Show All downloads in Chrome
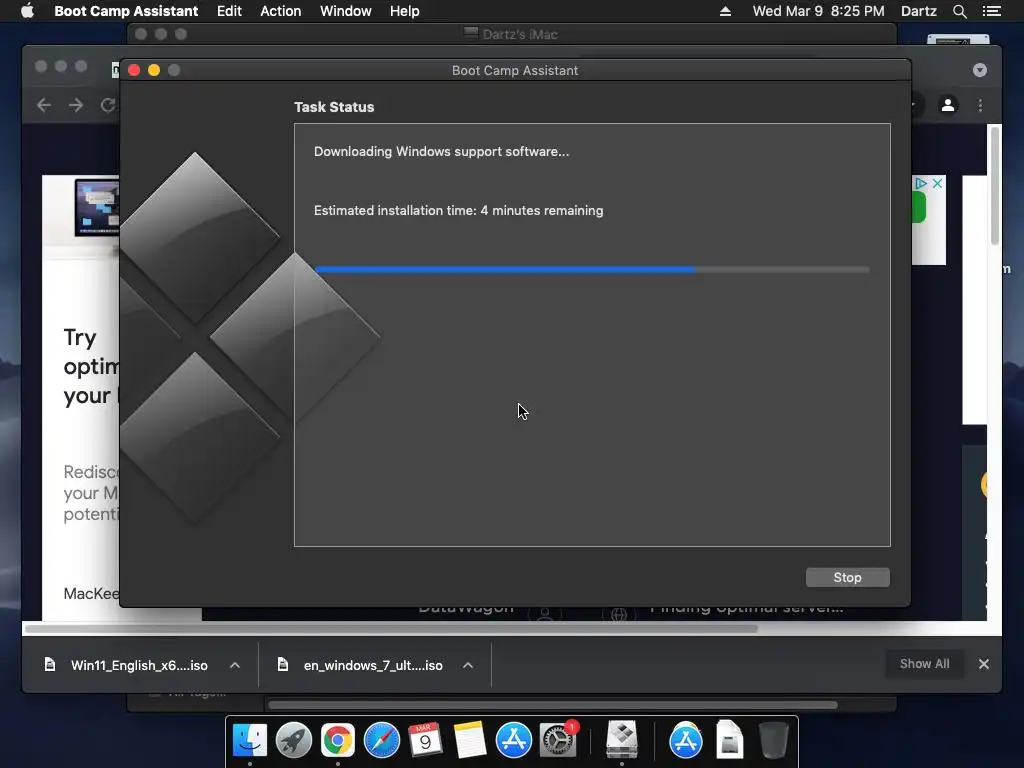 [924, 664]
